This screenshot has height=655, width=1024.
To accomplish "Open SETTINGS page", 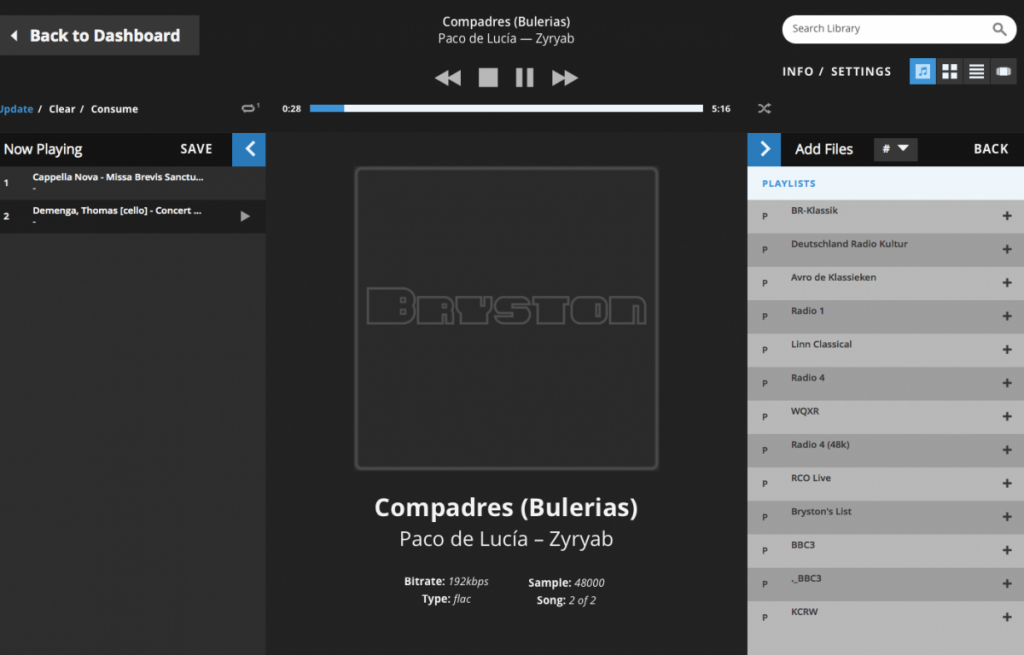I will pos(861,72).
